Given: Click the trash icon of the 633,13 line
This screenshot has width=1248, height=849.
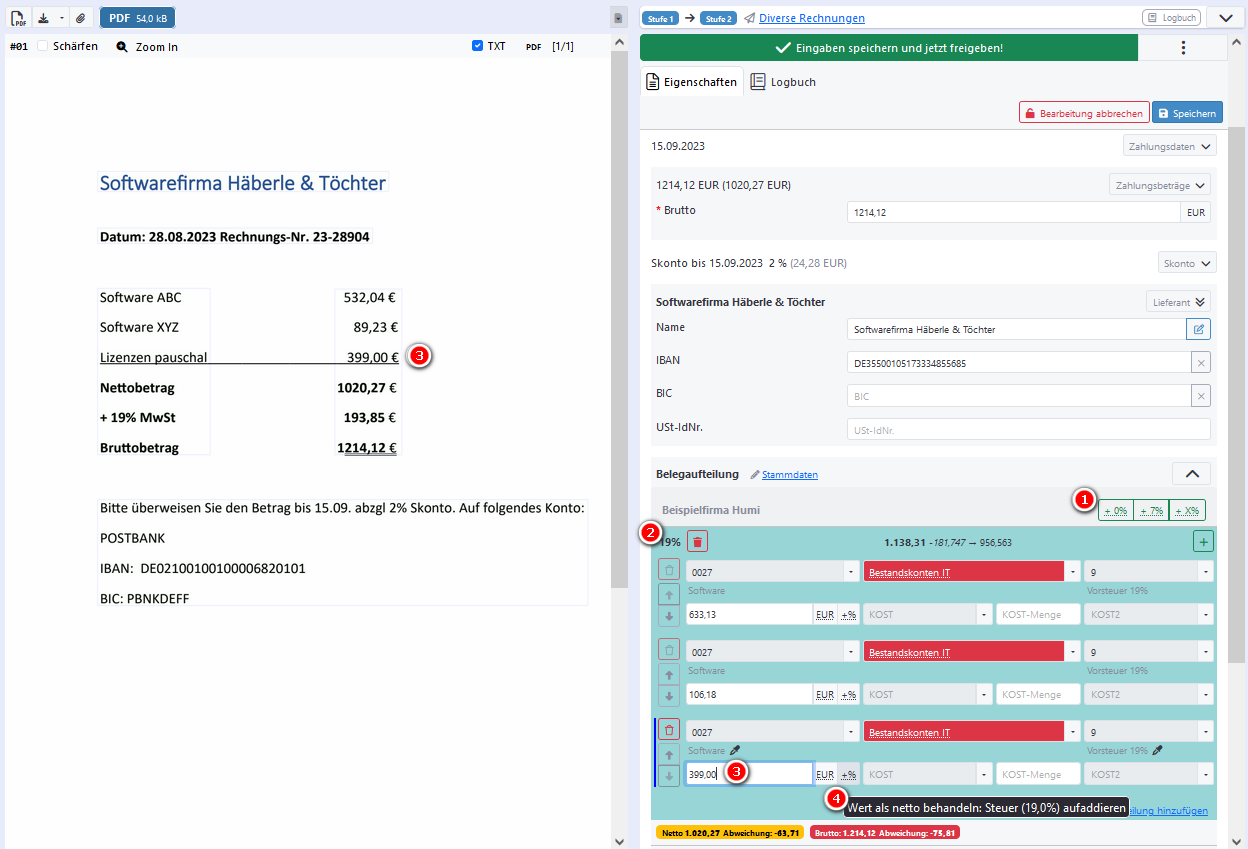Looking at the screenshot, I should pos(670,571).
